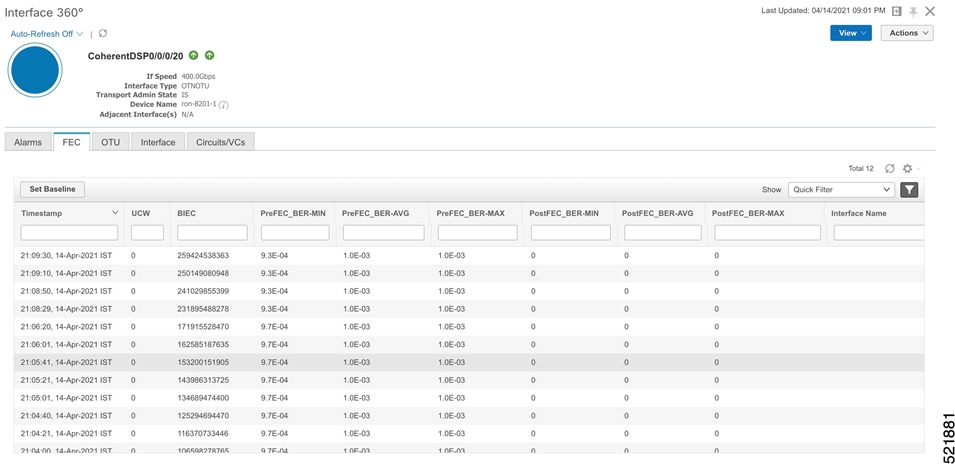Click the 400.0Gbps speed value

click(x=198, y=77)
